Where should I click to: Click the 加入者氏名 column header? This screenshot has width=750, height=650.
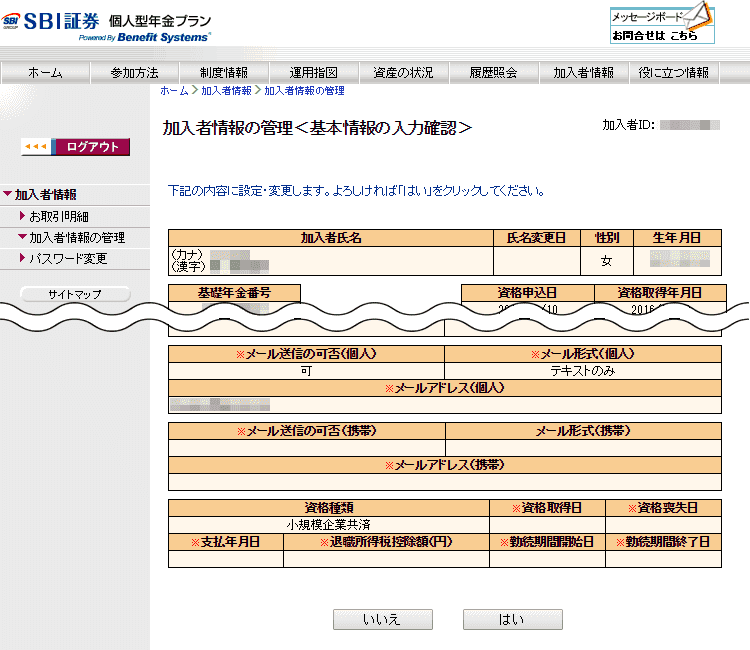331,238
